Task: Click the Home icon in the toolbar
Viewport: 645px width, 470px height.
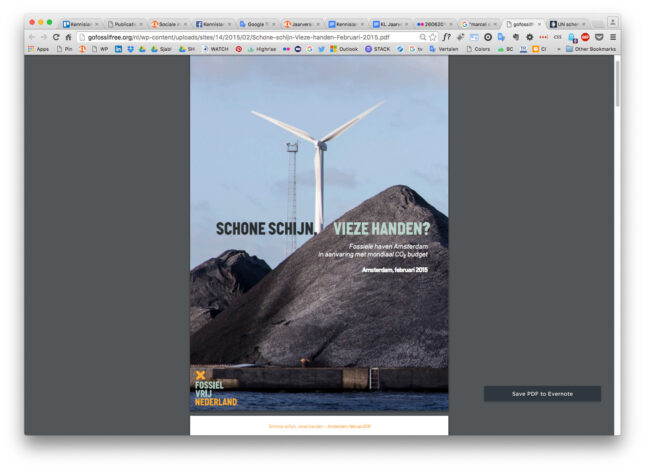Action: click(68, 36)
